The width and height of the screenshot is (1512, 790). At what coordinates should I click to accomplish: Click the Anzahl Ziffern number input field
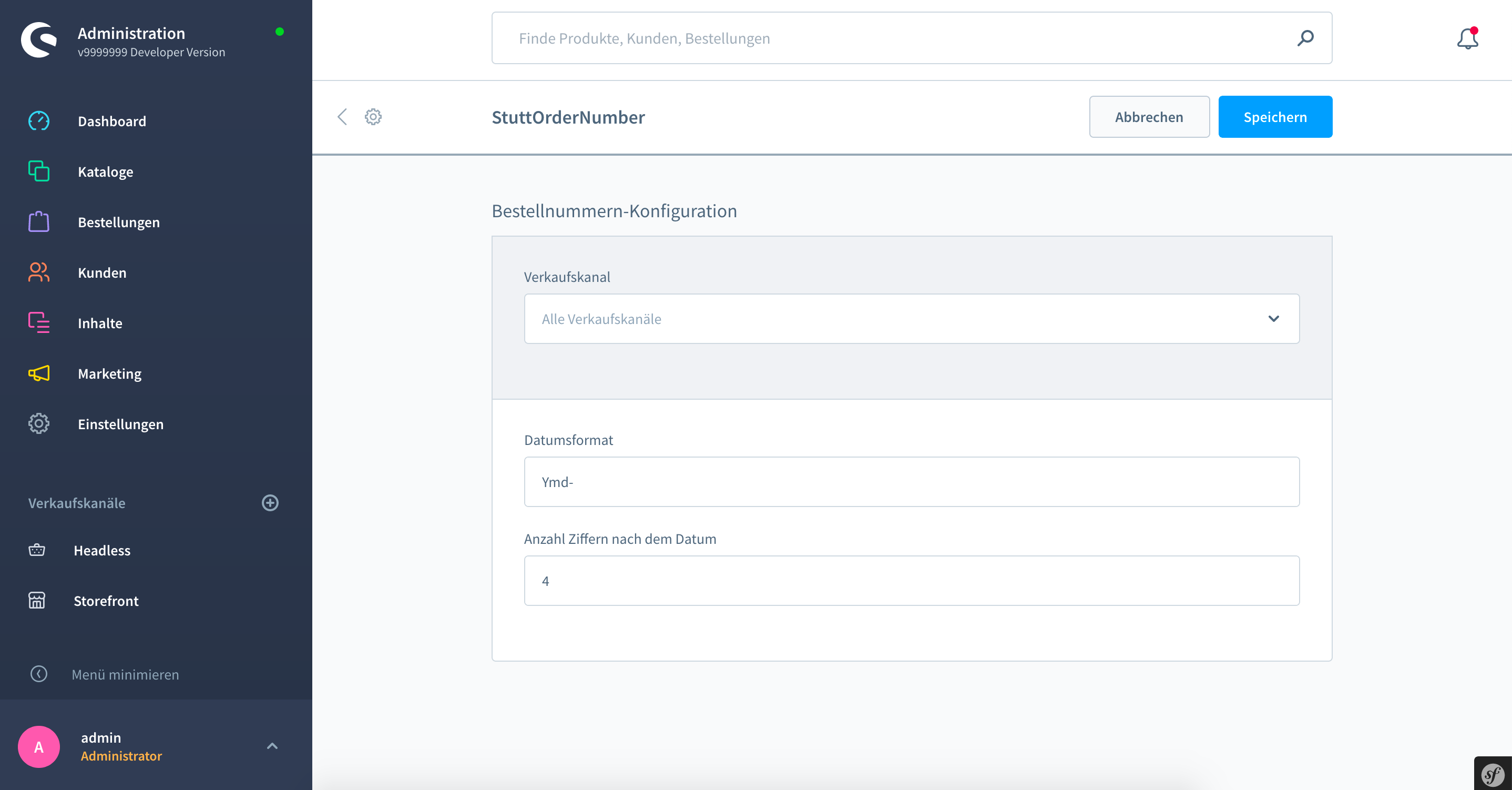(912, 580)
